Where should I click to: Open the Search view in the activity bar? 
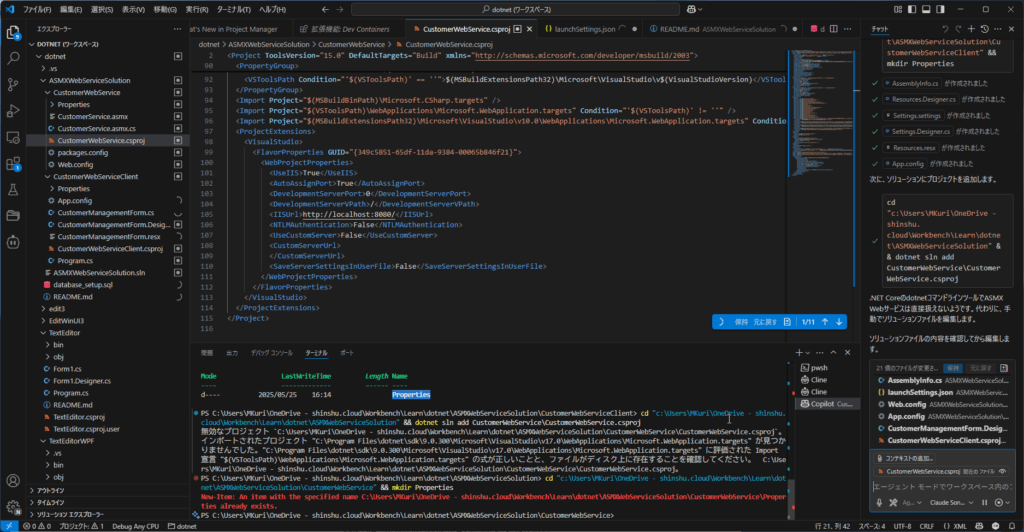13,58
